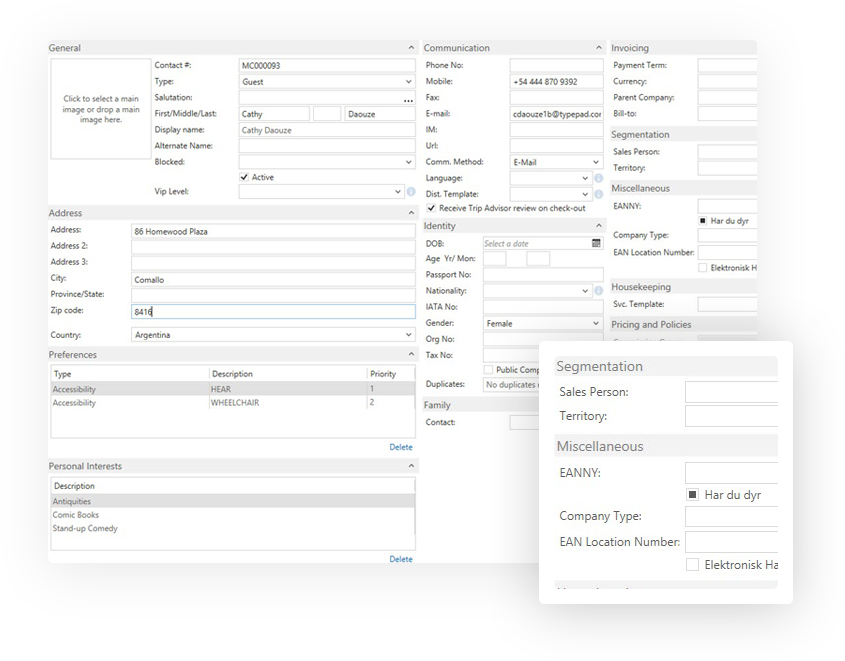Click the info icon beside Vip Level
Image resolution: width=845 pixels, height=661 pixels.
pos(411,191)
